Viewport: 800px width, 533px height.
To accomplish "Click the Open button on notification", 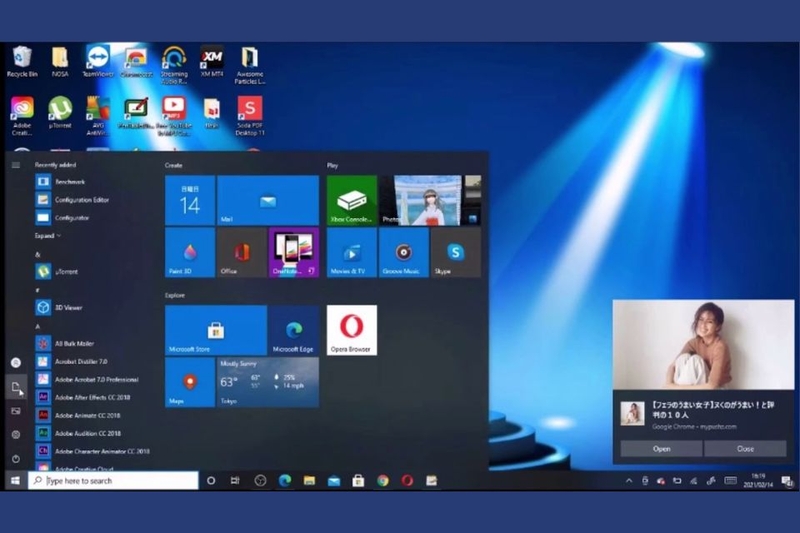I will pos(661,449).
